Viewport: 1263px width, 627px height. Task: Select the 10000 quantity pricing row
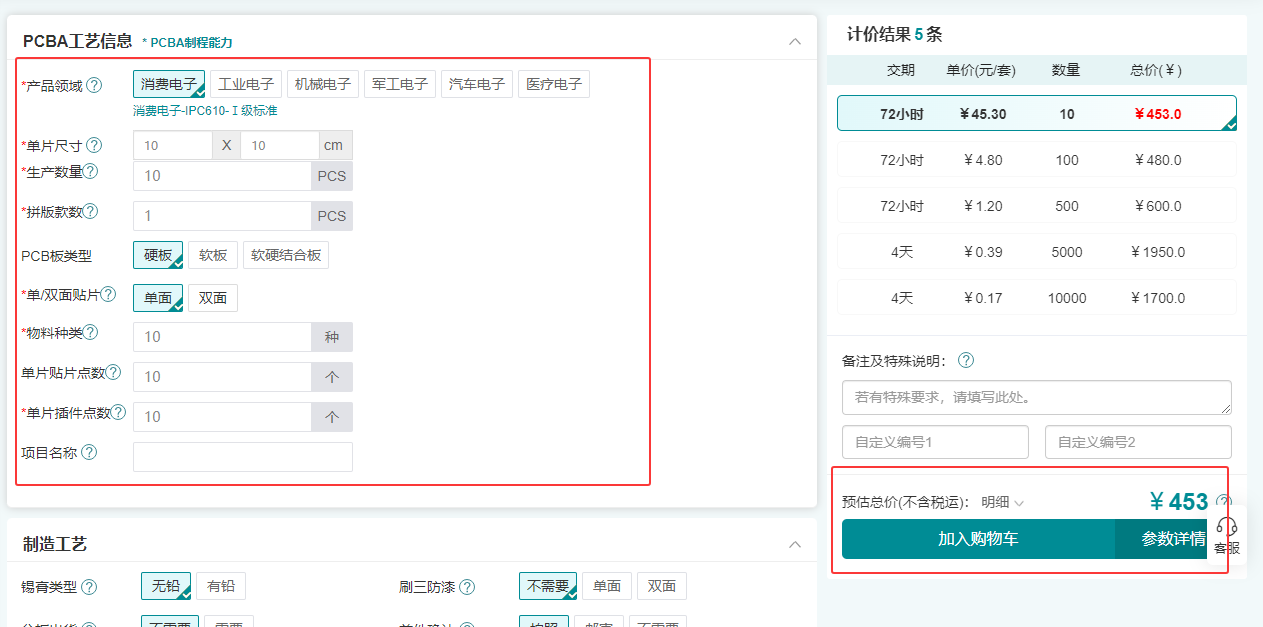(1036, 298)
